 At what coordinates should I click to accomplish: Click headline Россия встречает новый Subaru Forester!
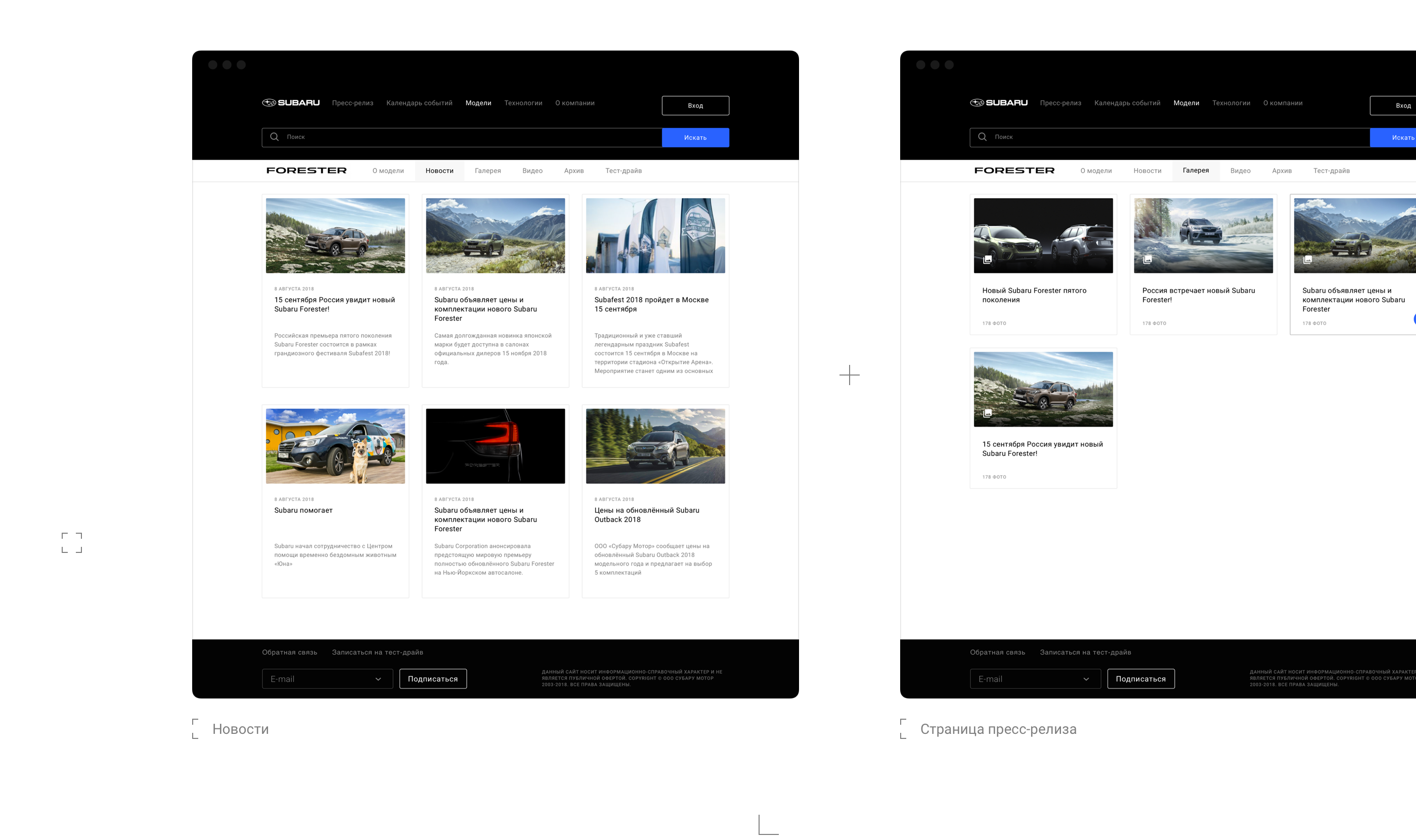coord(1199,296)
